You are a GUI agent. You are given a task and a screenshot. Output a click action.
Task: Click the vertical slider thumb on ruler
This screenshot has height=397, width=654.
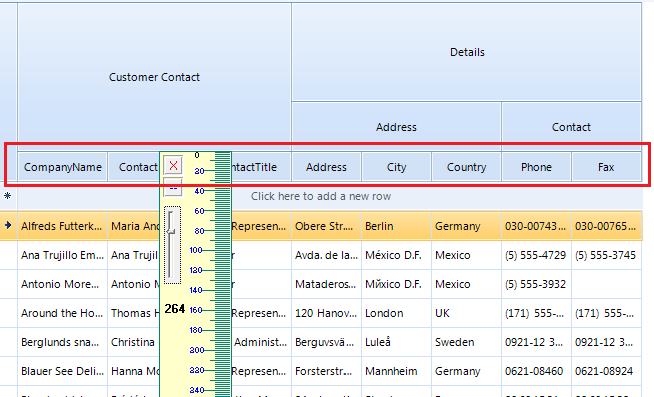point(171,230)
